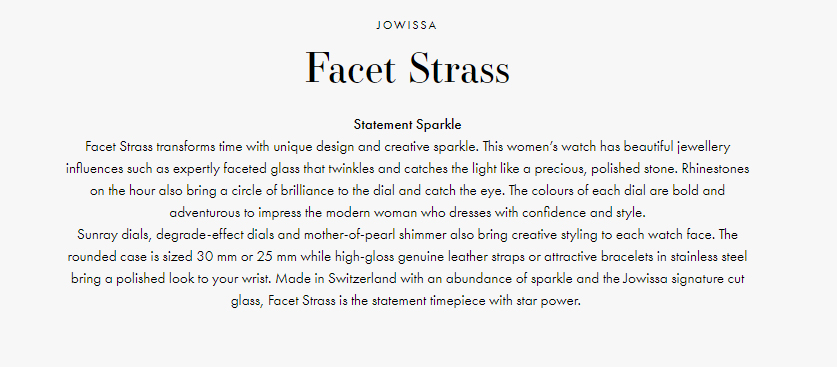Viewport: 837px width, 367px height.
Task: Click the Statement Sparkle subheading
Action: 407,125
